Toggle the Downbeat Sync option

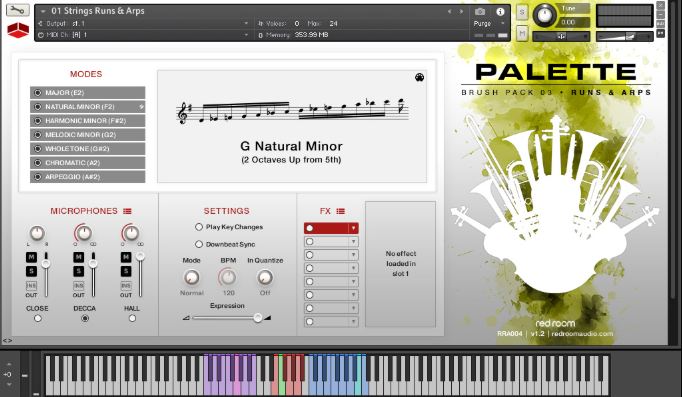click(x=199, y=244)
